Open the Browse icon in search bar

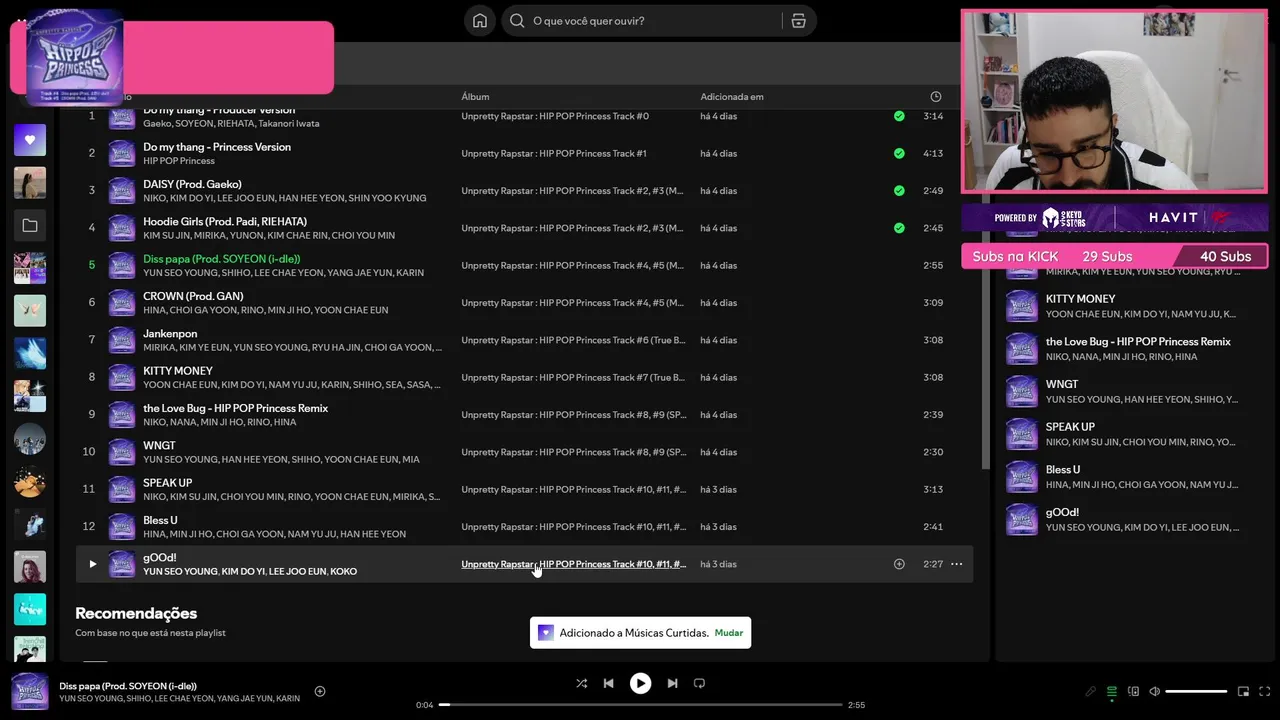(798, 21)
